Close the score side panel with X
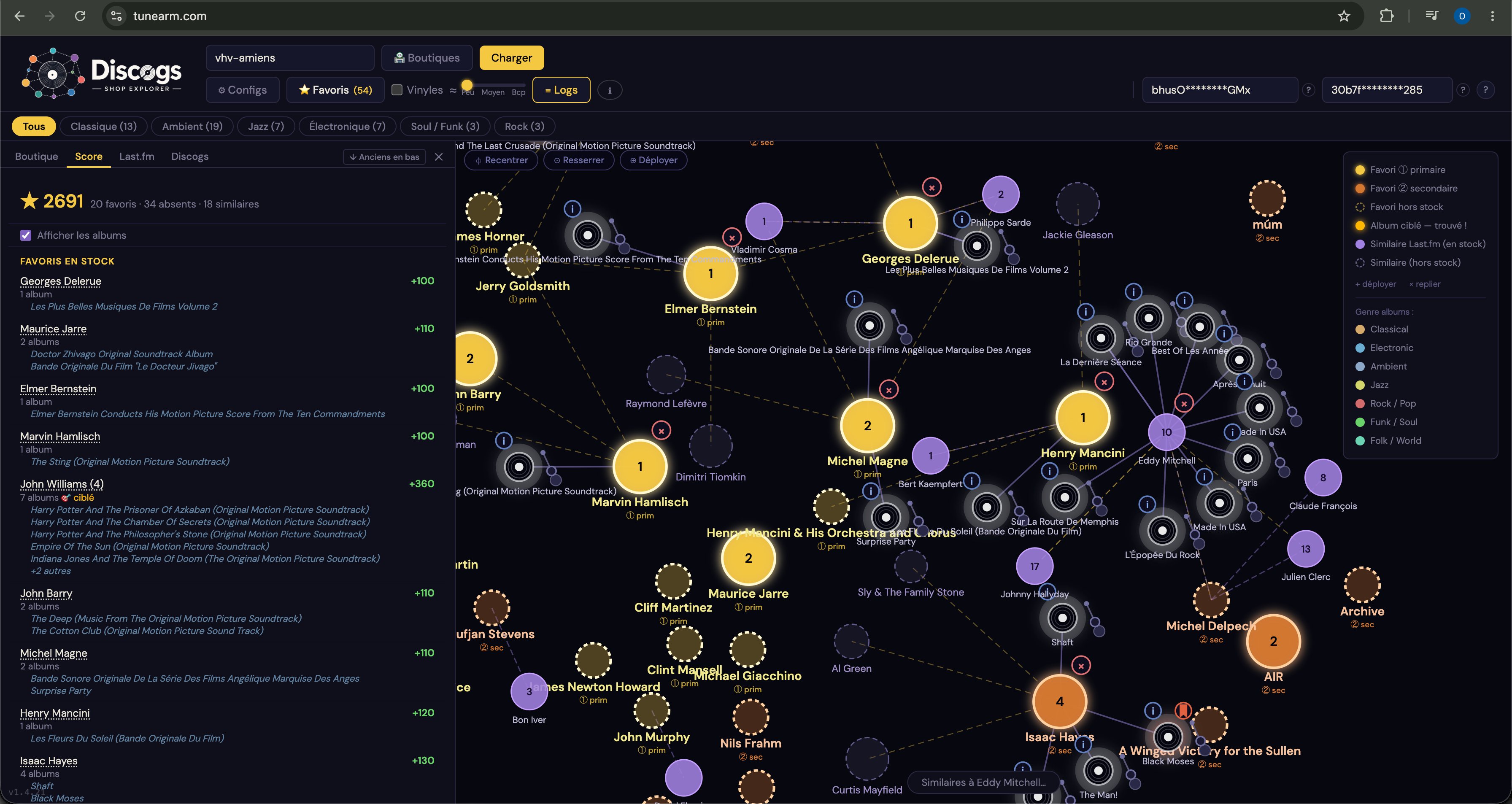 click(x=438, y=156)
